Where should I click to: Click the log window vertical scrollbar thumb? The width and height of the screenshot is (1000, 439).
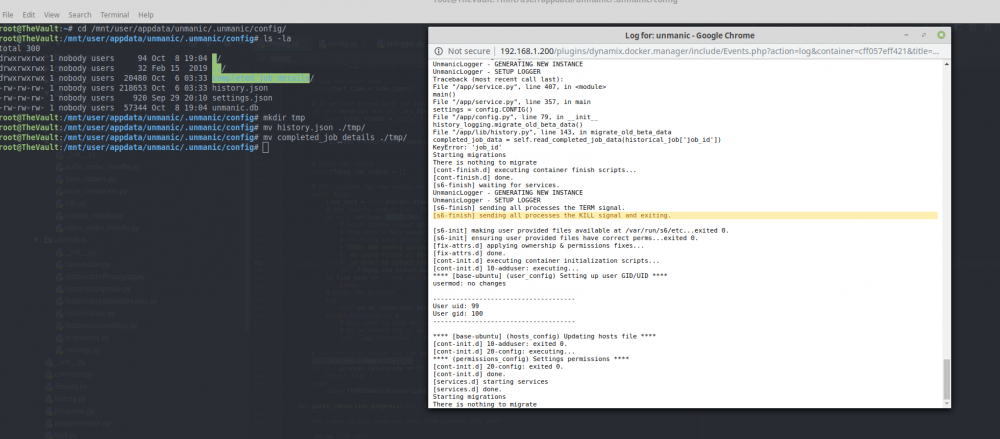coord(946,379)
